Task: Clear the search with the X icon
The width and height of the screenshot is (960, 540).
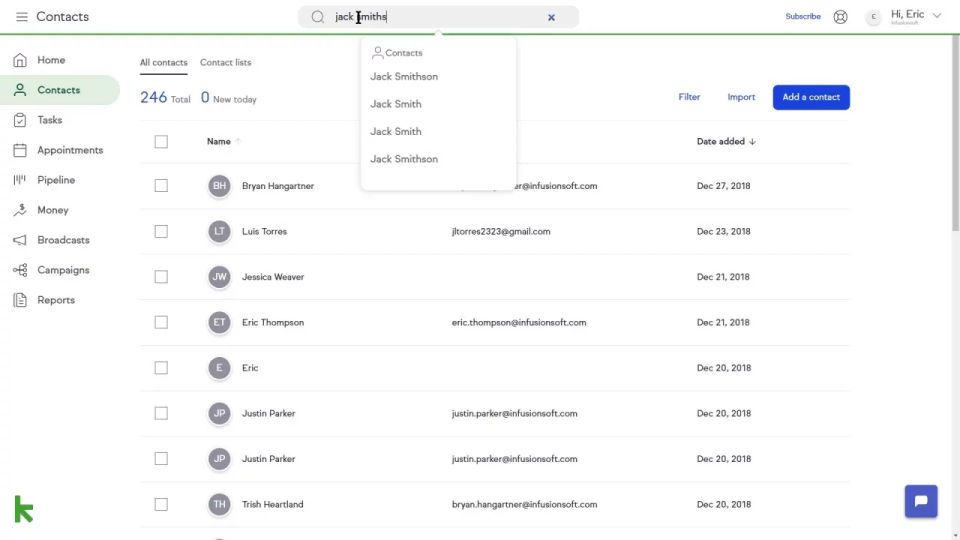Action: tap(551, 17)
